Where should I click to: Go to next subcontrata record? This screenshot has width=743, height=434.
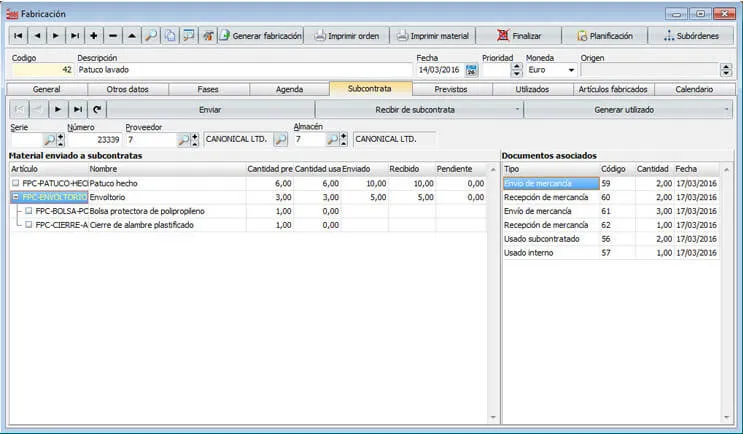point(58,109)
